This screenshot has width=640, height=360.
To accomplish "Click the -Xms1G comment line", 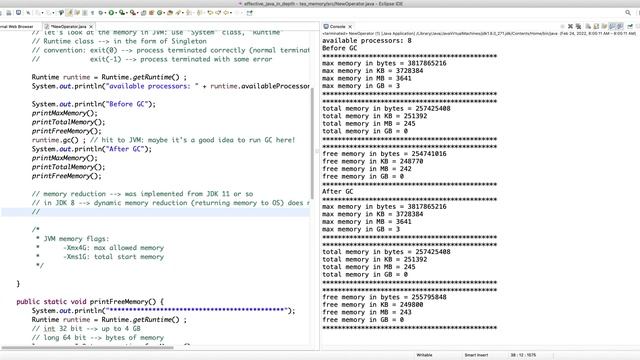I will pyautogui.click(x=100, y=257).
